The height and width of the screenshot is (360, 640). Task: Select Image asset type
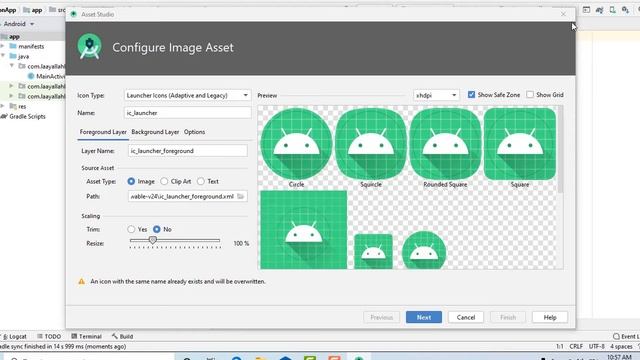(131, 181)
